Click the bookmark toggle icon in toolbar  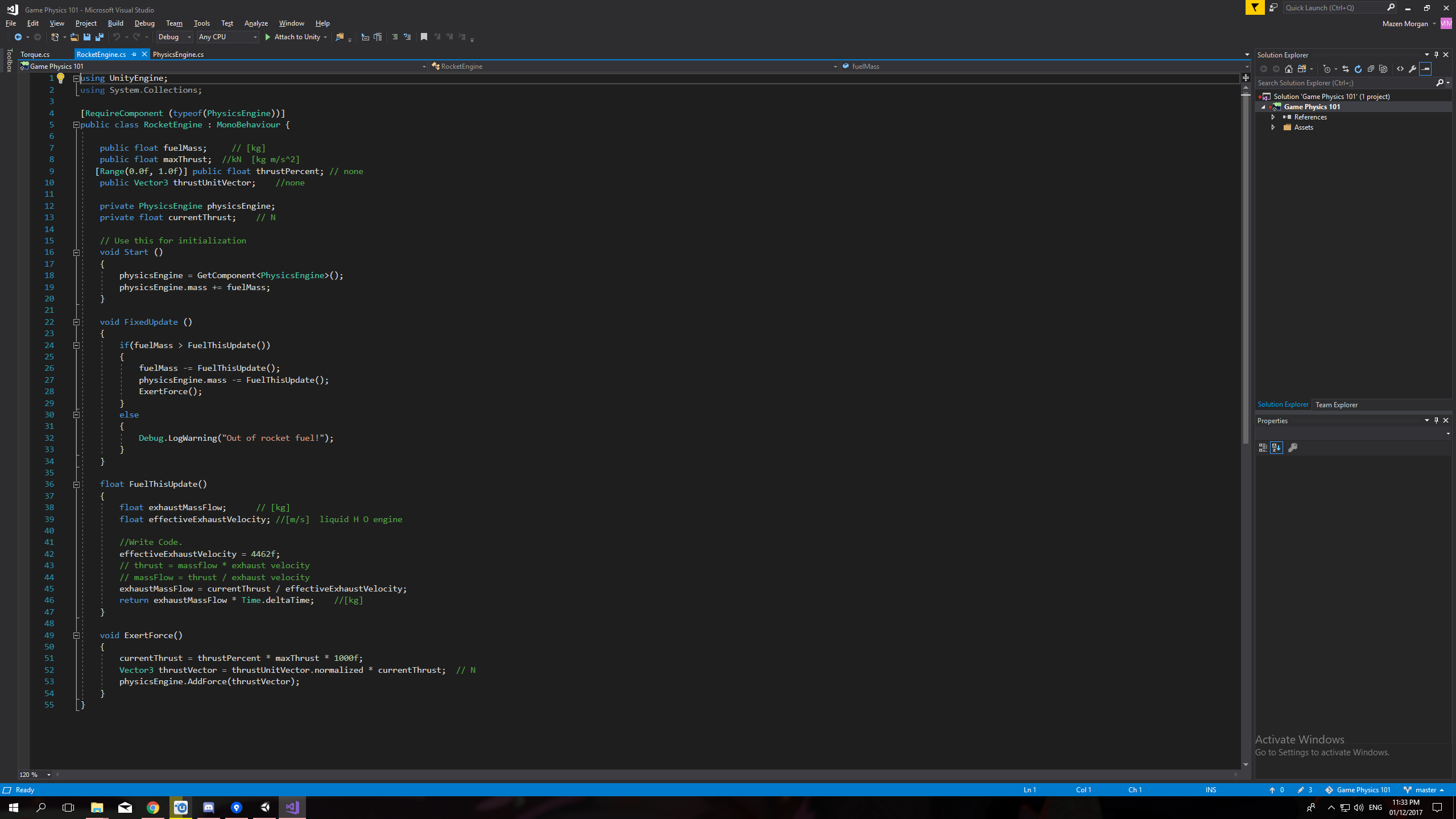[424, 37]
